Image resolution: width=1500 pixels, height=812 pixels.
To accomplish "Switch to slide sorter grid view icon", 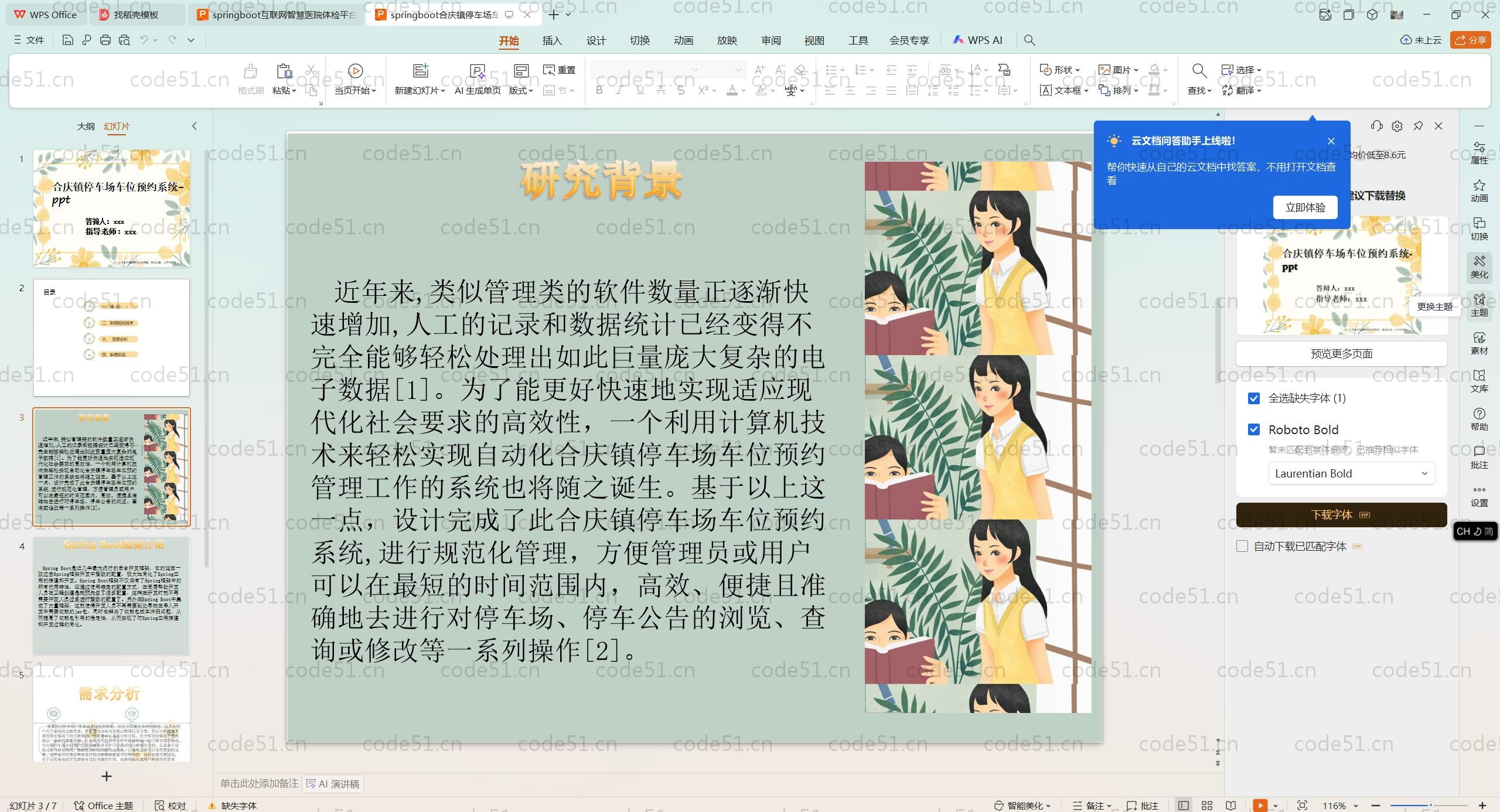I will point(1207,806).
